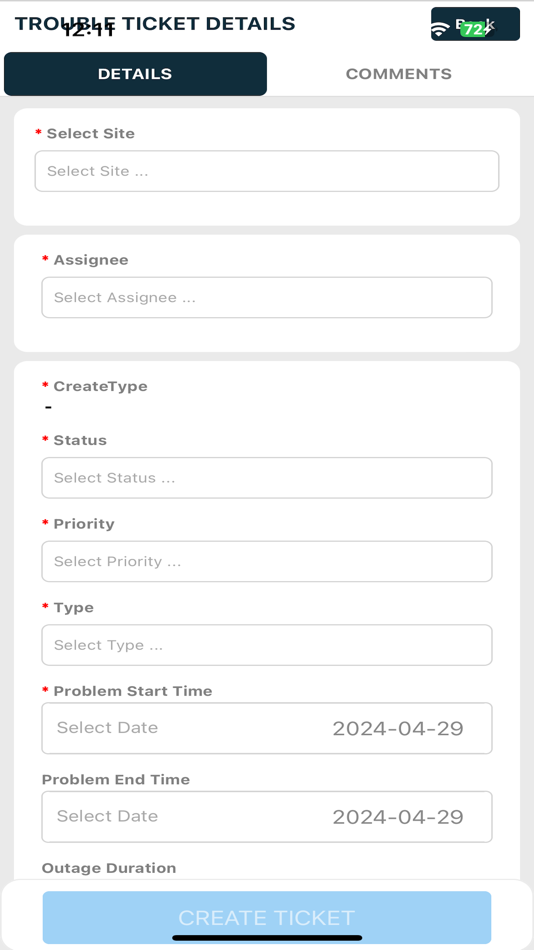Select the DETAILS tab

(x=135, y=74)
